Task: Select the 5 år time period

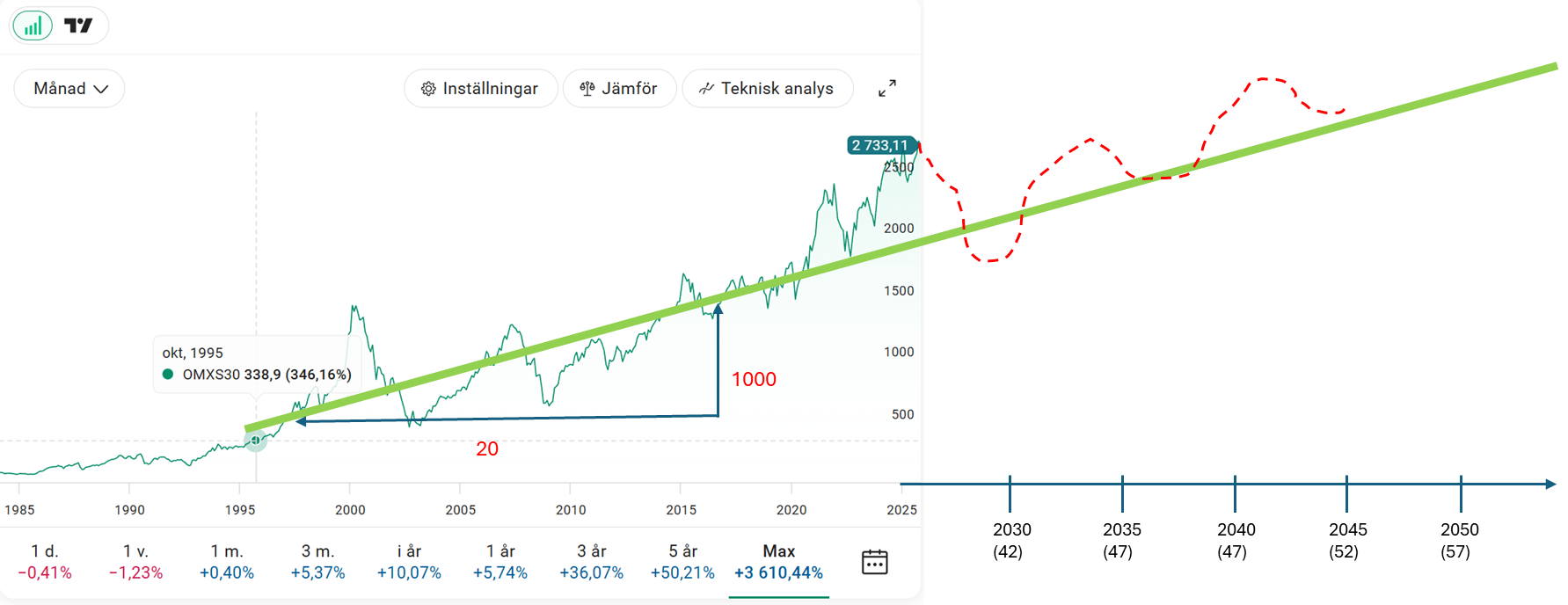Action: 682,562
